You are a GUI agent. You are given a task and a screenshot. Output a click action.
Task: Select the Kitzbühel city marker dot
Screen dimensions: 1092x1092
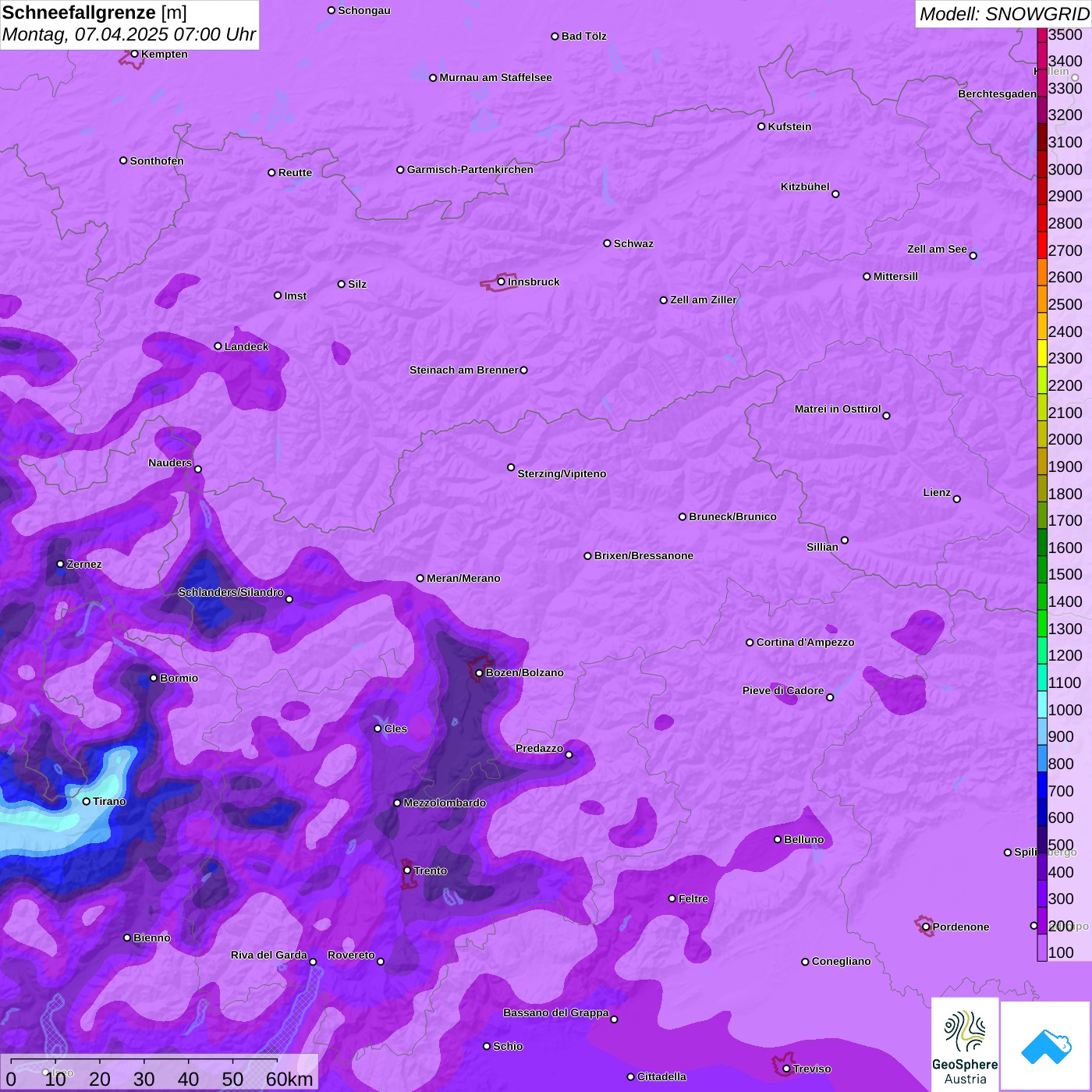click(x=835, y=194)
